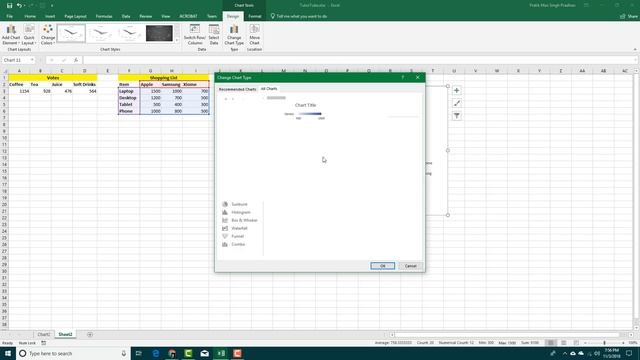Click the horizontal sheet scrollbar
Viewport: 640px width, 360px height.
pos(508,335)
